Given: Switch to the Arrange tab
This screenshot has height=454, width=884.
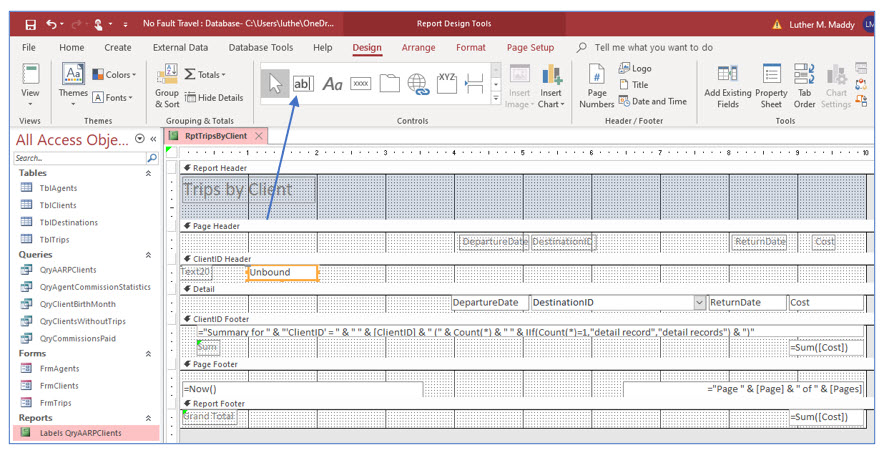Looking at the screenshot, I should pos(418,47).
